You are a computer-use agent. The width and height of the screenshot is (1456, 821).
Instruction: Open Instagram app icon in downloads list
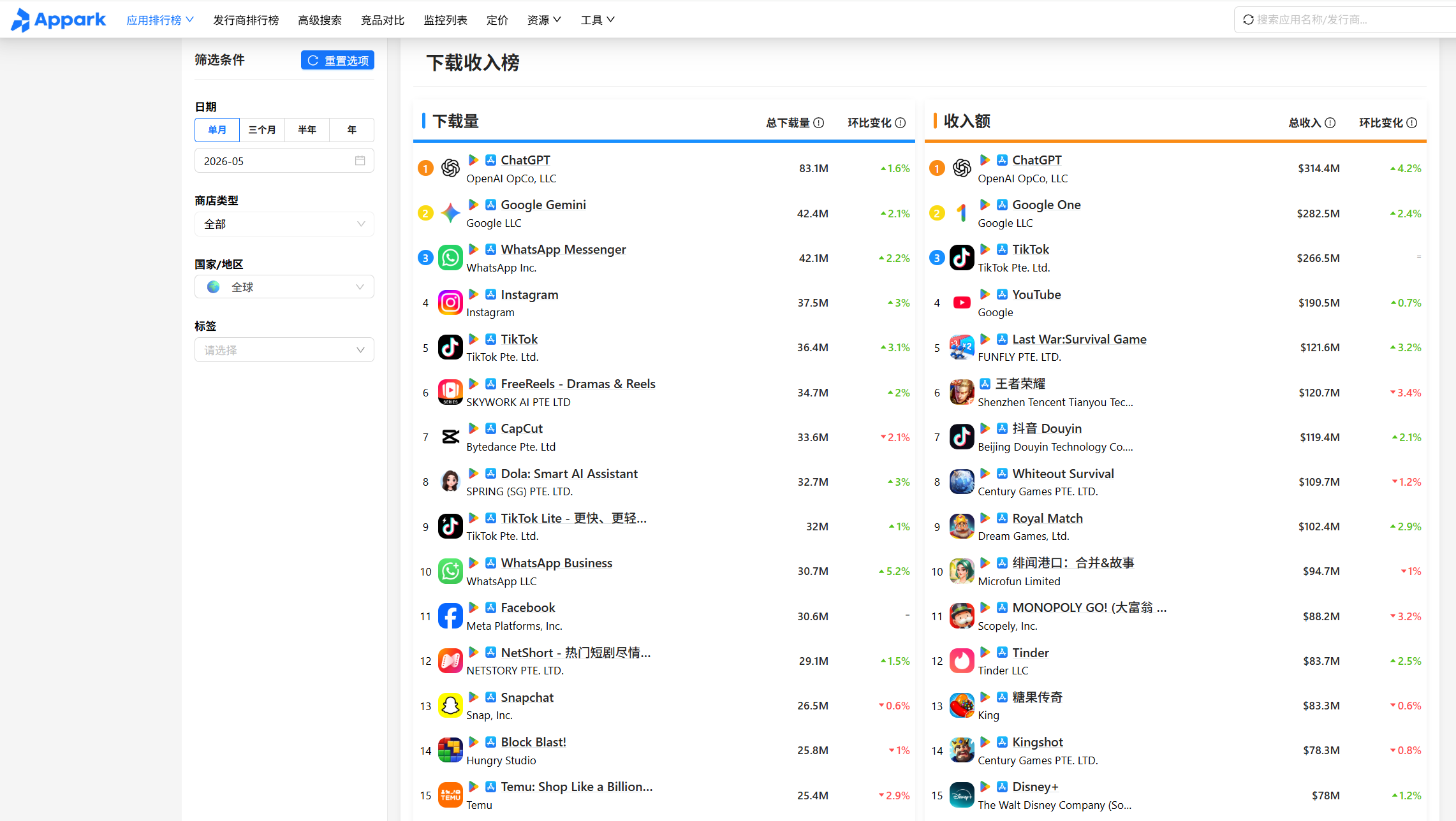point(450,303)
